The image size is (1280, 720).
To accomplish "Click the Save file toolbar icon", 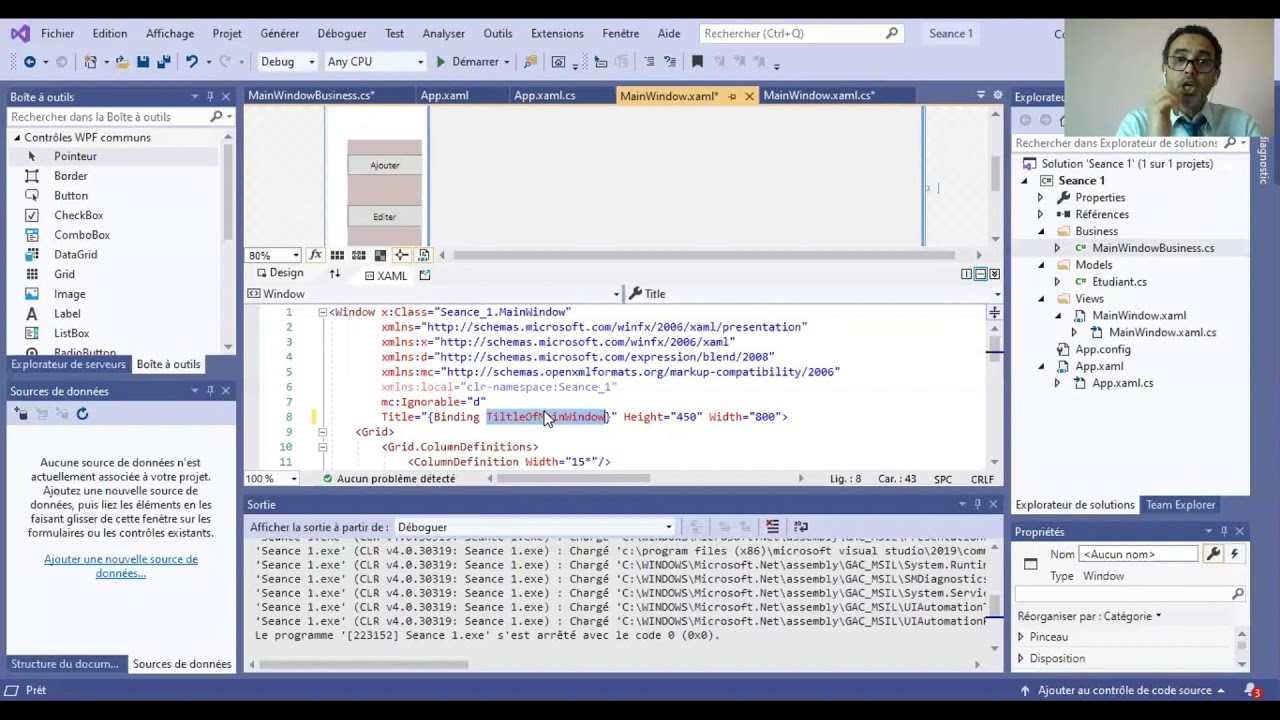I will [x=143, y=62].
